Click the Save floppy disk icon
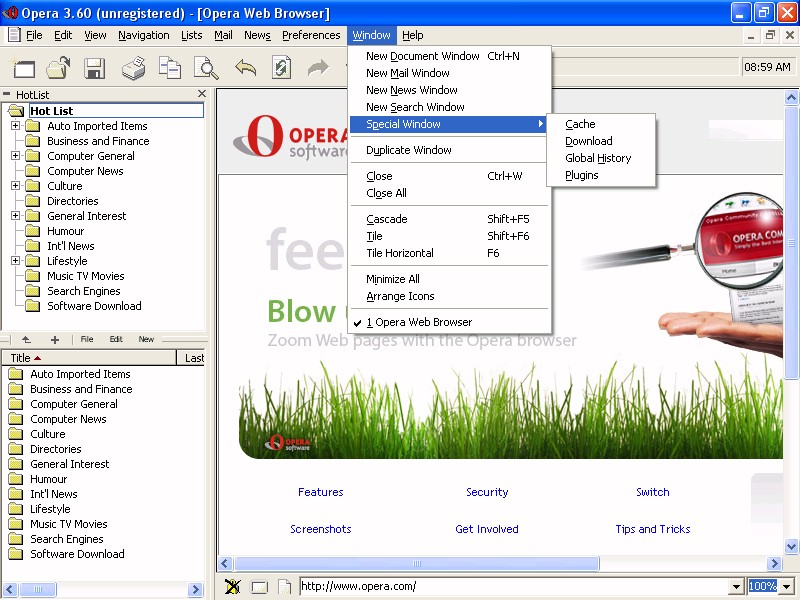 [95, 68]
